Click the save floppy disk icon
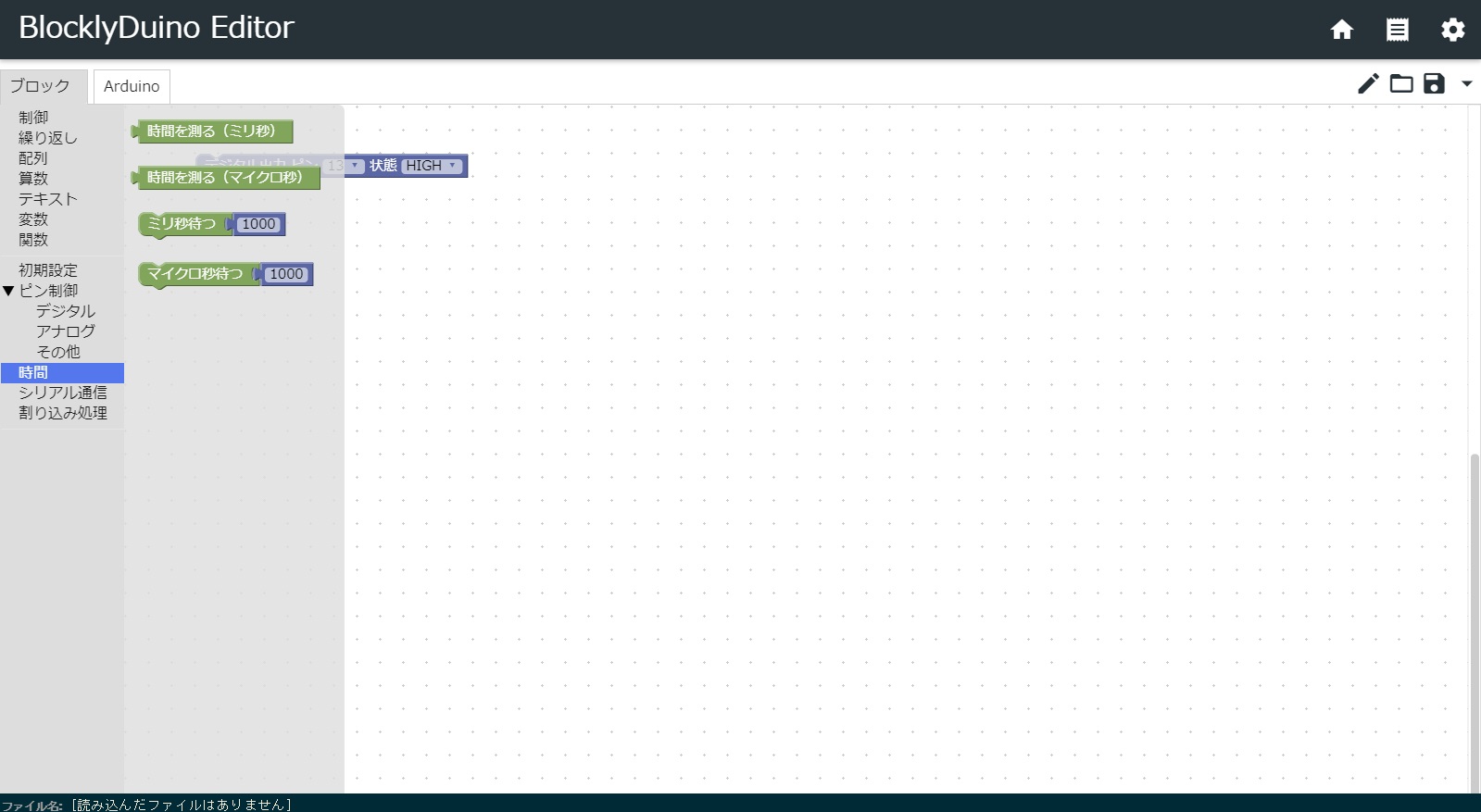This screenshot has height=812, width=1481. click(1434, 84)
